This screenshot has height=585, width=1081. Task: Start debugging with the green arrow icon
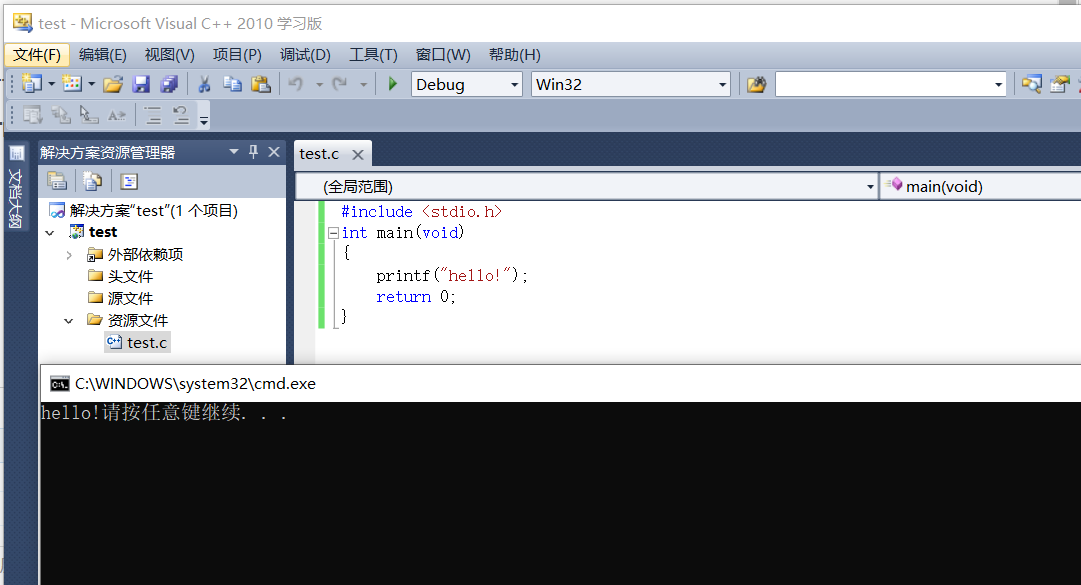pos(392,84)
